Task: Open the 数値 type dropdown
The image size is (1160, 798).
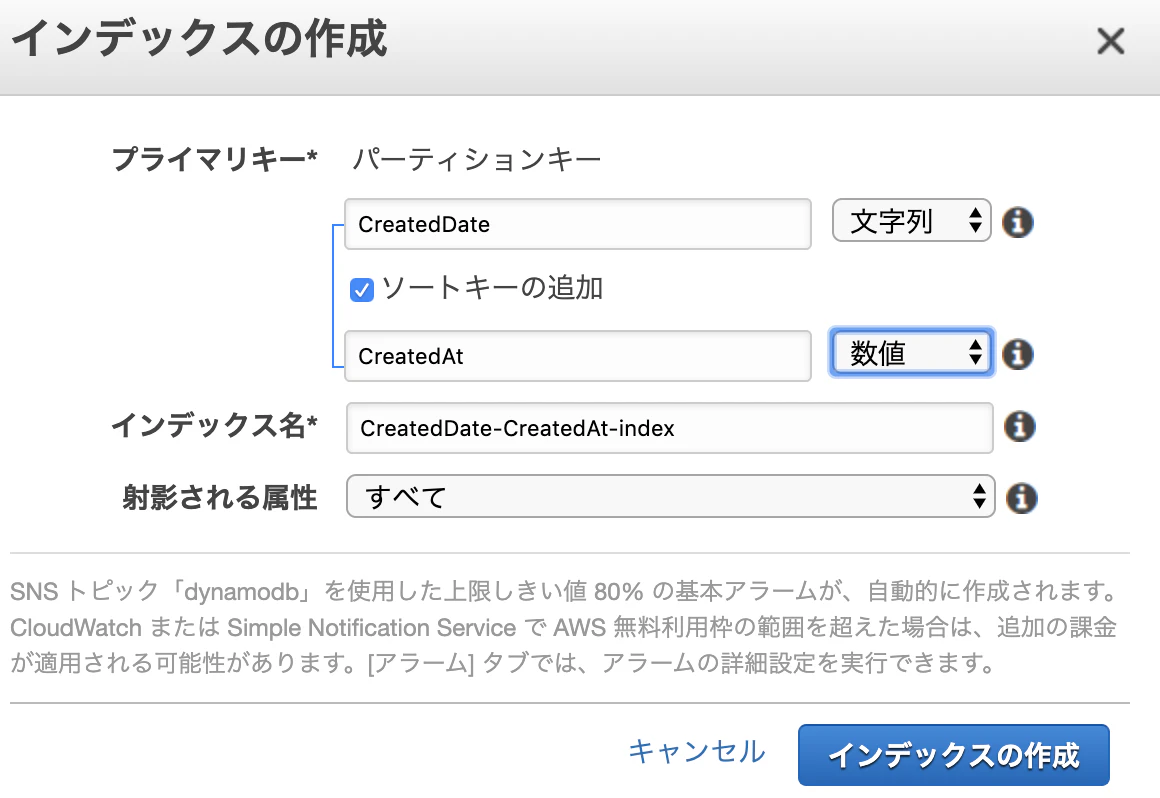Action: 911,353
